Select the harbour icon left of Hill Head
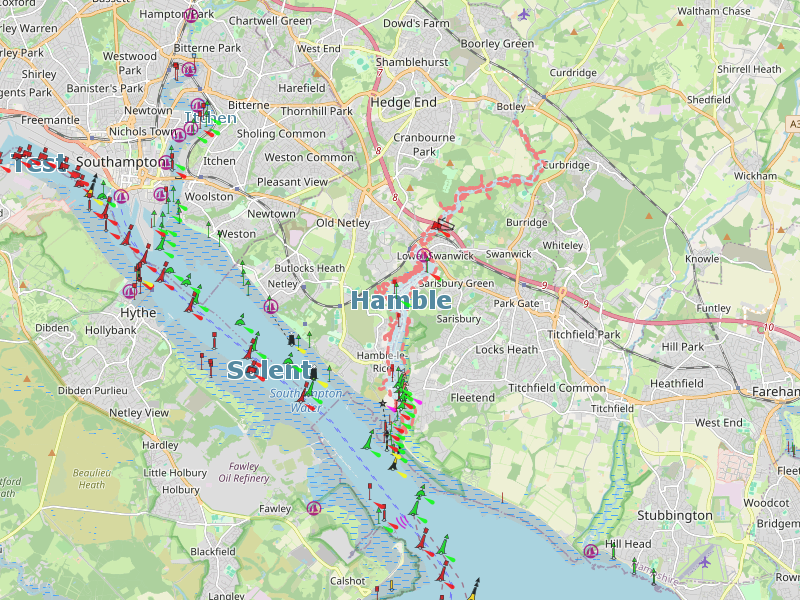This screenshot has height=600, width=800. pyautogui.click(x=591, y=550)
